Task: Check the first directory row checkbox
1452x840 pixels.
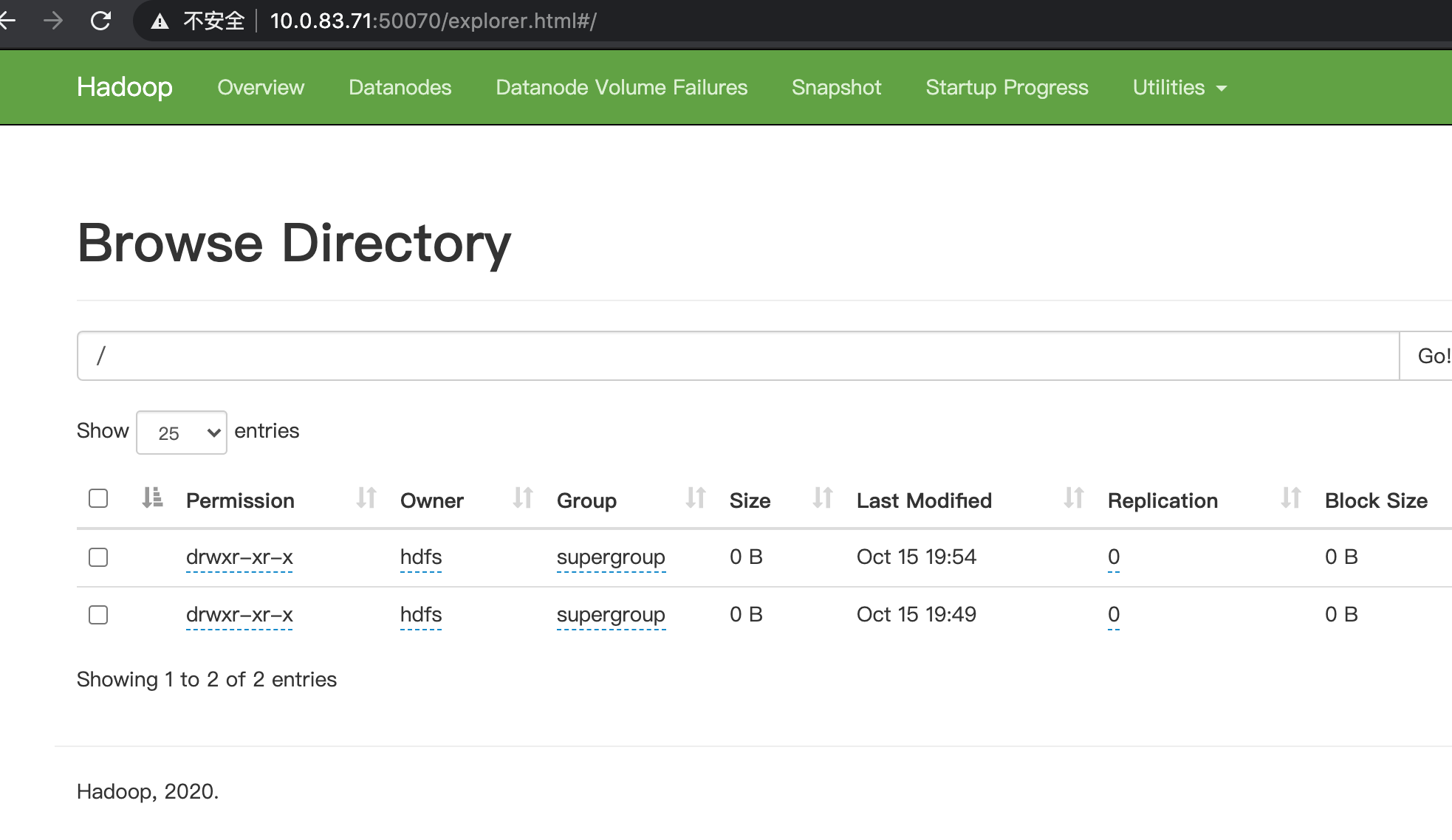Action: [97, 557]
